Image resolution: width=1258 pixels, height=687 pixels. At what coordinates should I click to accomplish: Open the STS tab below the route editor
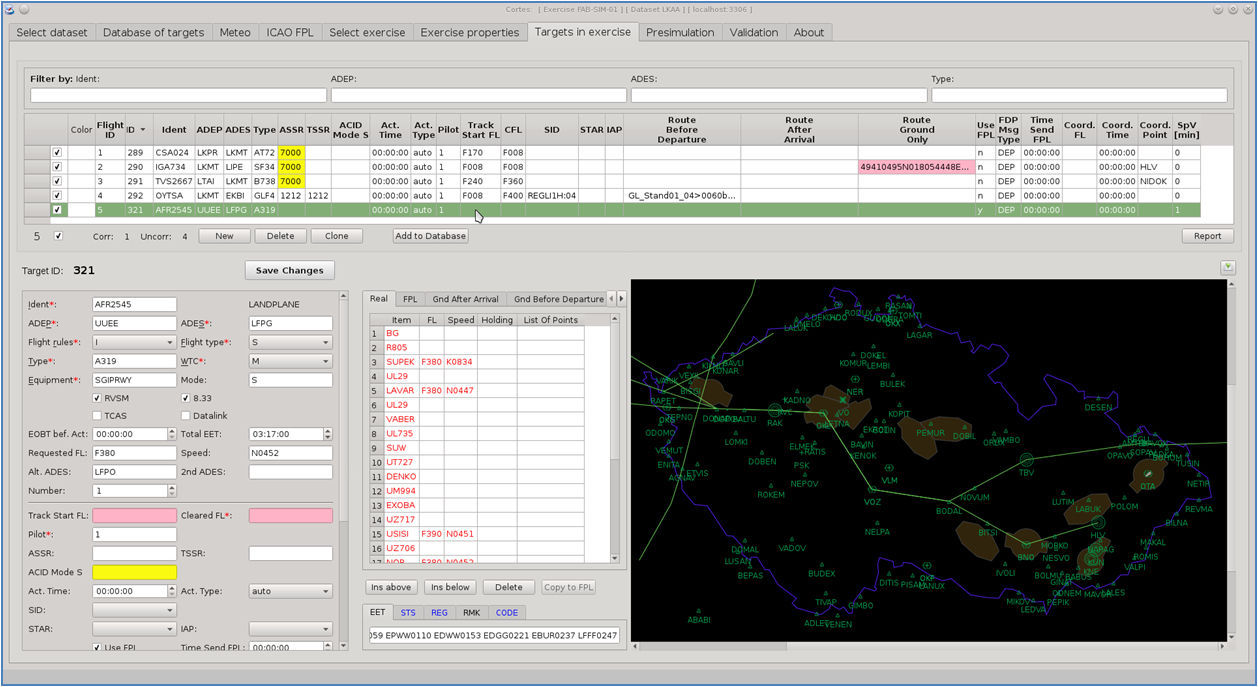(408, 613)
